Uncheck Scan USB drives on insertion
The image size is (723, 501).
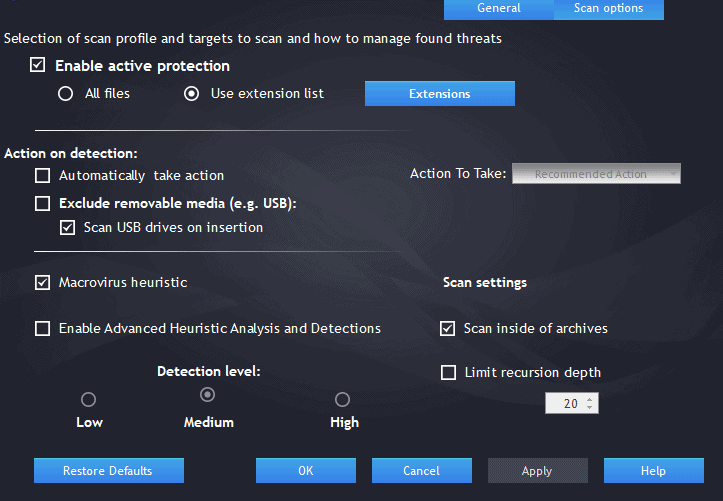coord(67,227)
